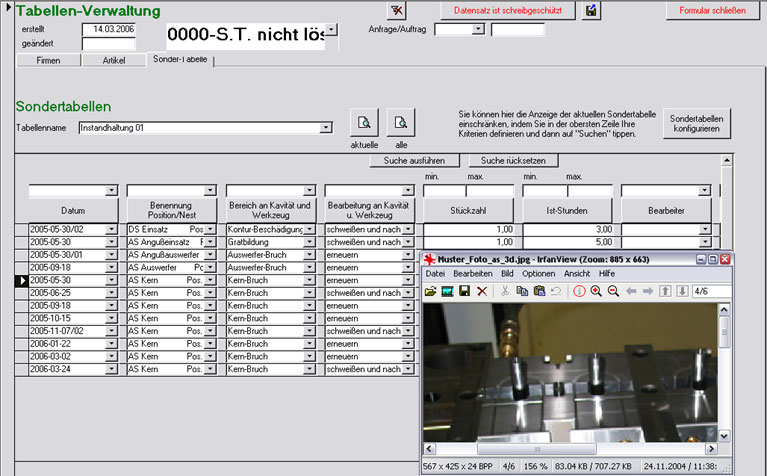Image resolution: width=767 pixels, height=476 pixels.
Task: Expand Bearbeiter filter dropdown
Action: click(x=704, y=190)
